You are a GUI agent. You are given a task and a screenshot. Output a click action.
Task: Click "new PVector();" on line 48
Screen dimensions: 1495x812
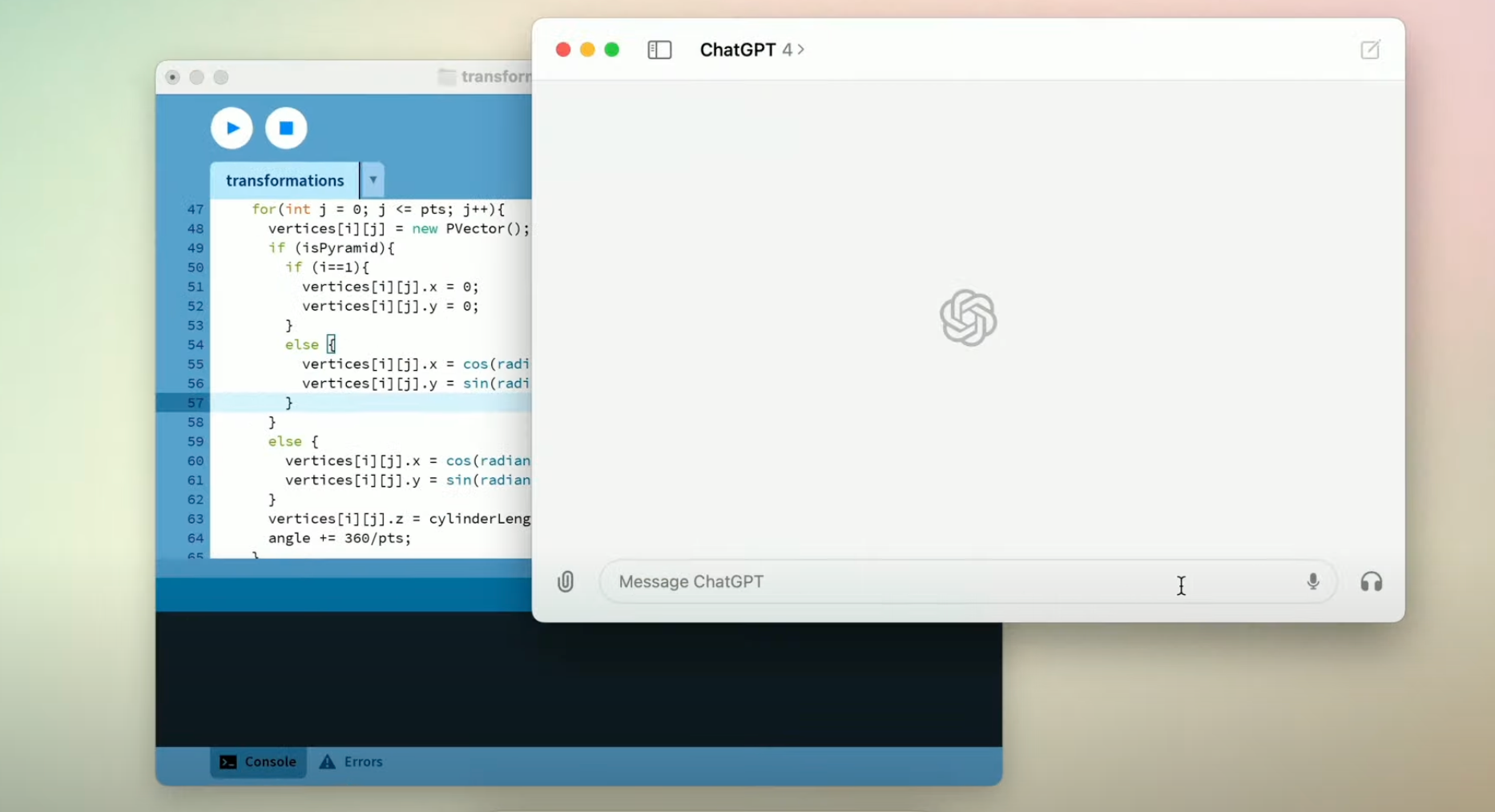tap(471, 229)
